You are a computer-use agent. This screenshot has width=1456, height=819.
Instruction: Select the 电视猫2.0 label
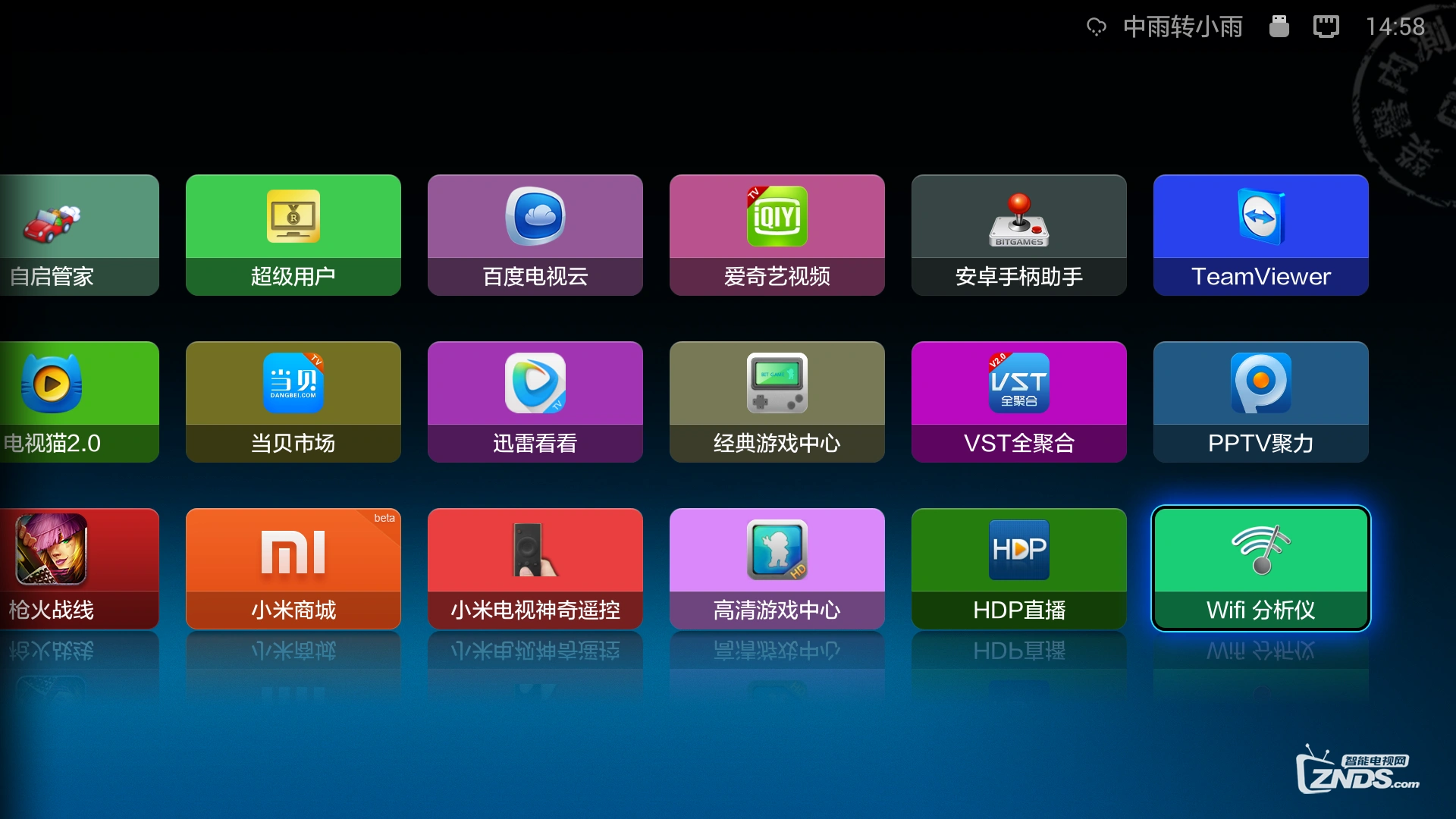coord(52,443)
